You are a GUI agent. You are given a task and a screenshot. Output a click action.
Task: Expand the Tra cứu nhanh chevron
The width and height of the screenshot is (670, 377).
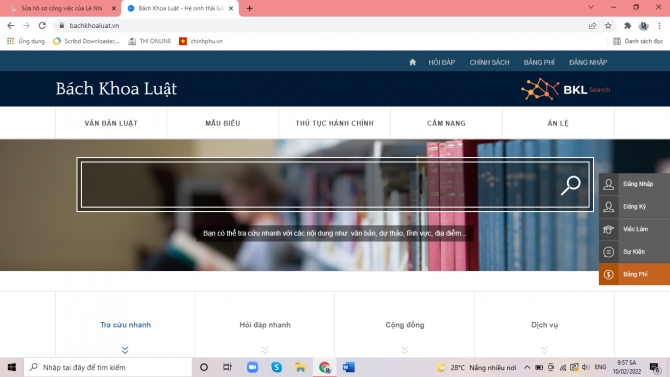(x=125, y=350)
